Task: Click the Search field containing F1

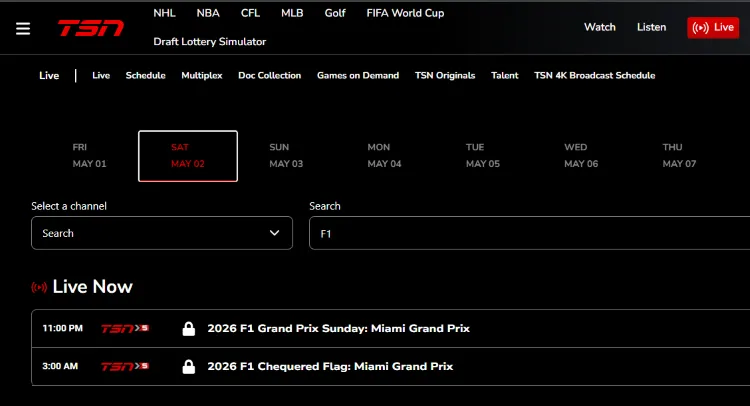Action: [530, 233]
